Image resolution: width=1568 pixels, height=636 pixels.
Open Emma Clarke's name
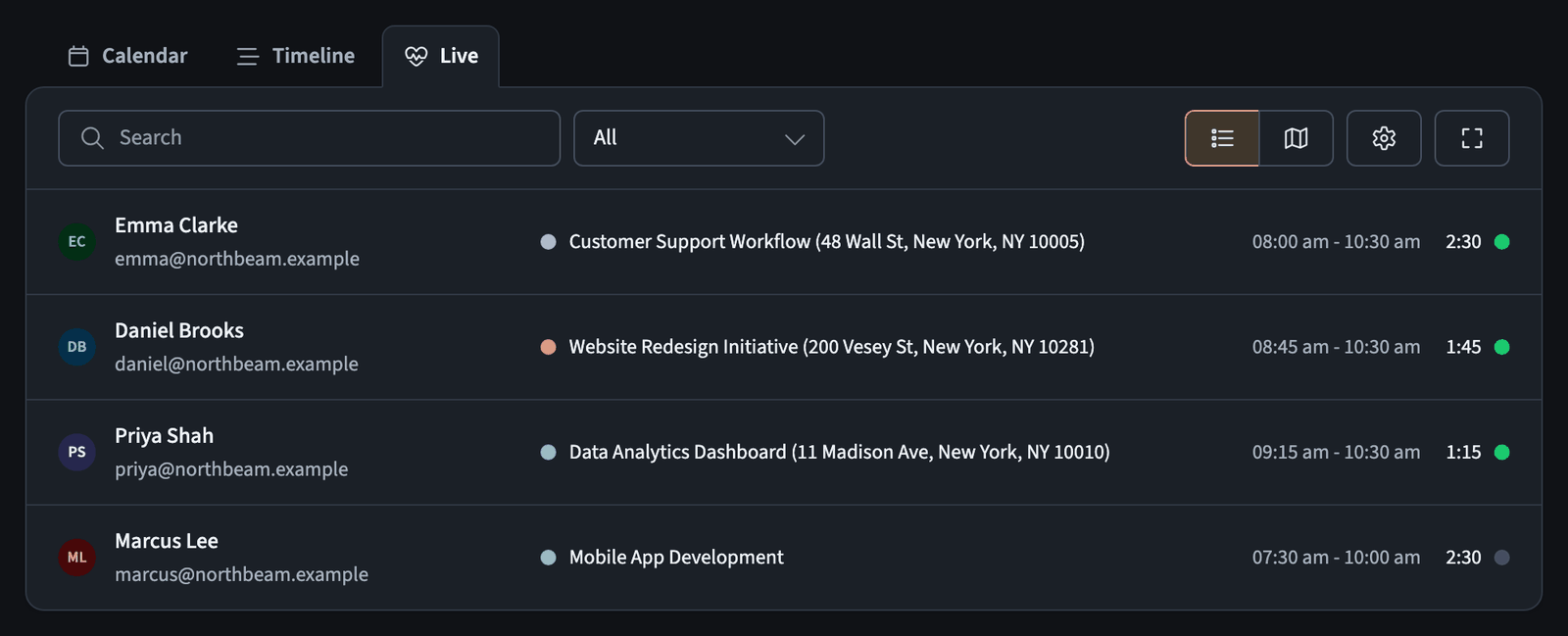pos(176,225)
